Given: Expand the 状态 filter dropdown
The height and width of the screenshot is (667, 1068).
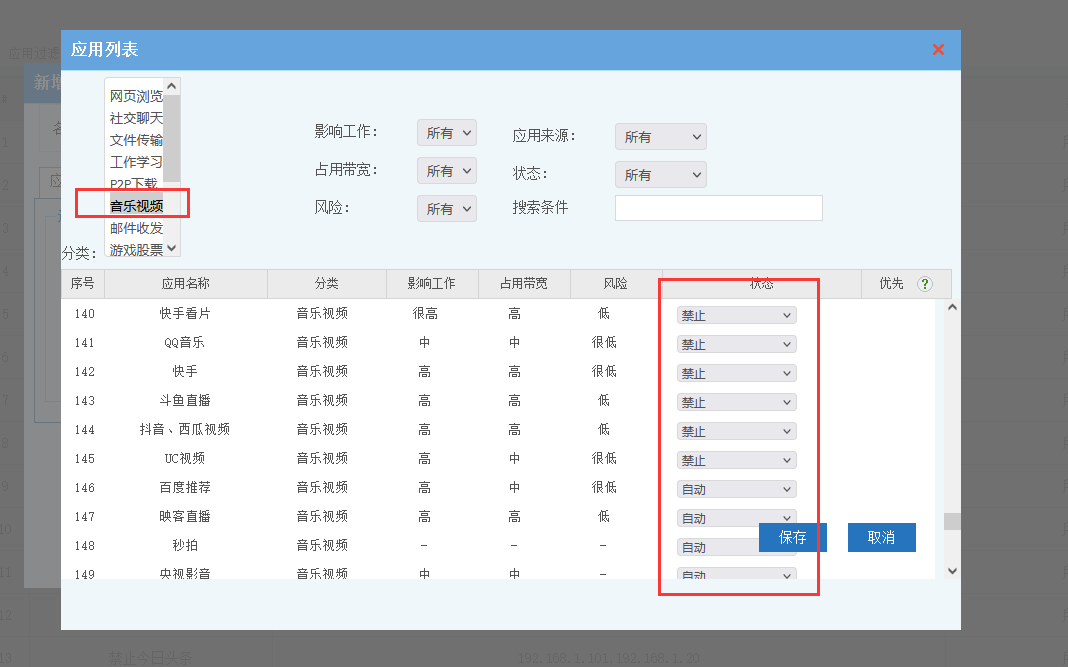Looking at the screenshot, I should tap(660, 175).
